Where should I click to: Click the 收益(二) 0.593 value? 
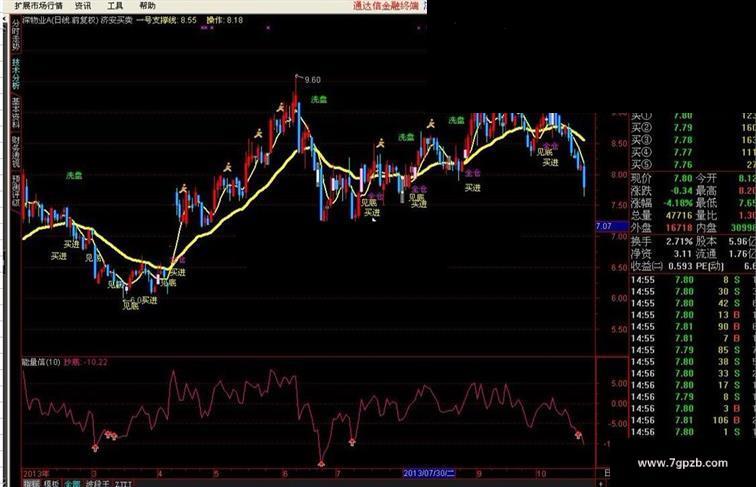click(679, 266)
